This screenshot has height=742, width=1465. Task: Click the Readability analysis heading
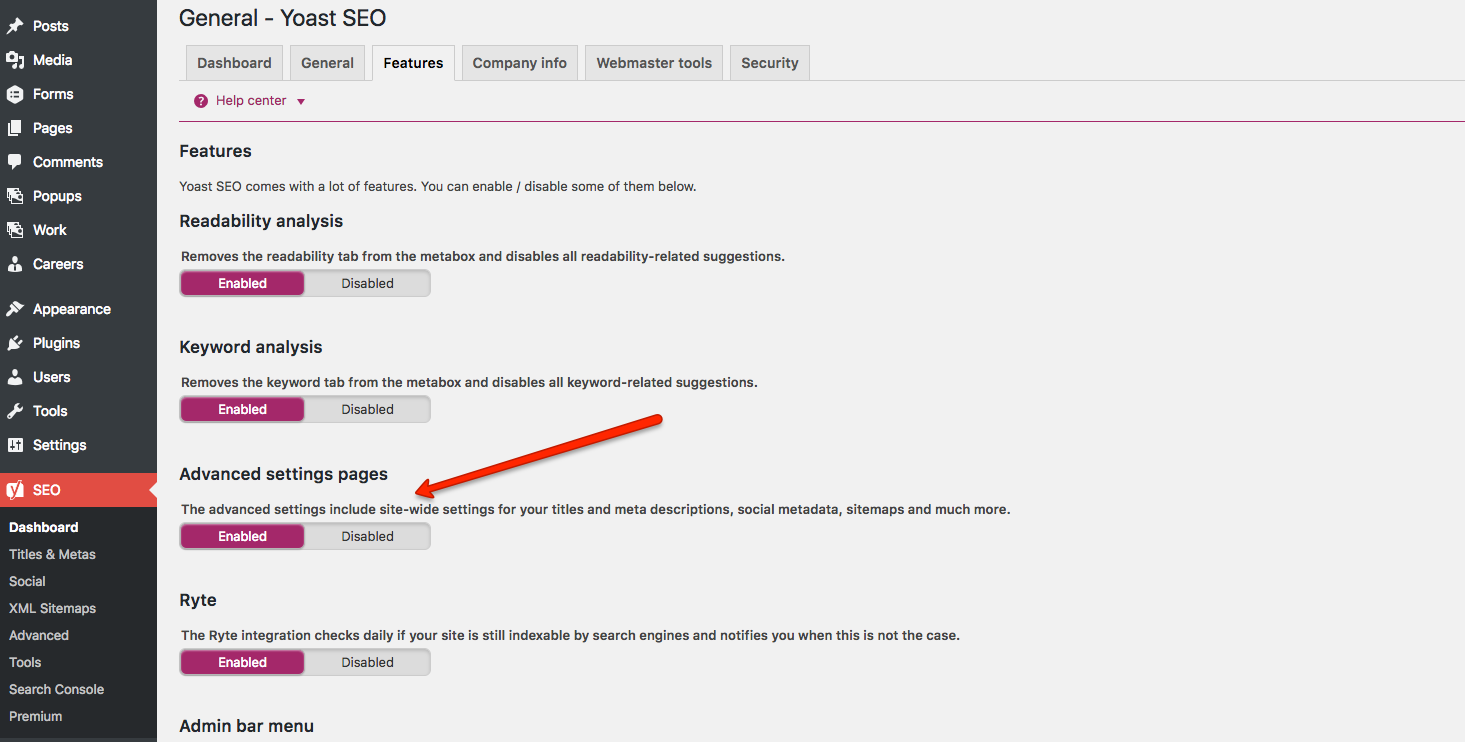tap(261, 221)
